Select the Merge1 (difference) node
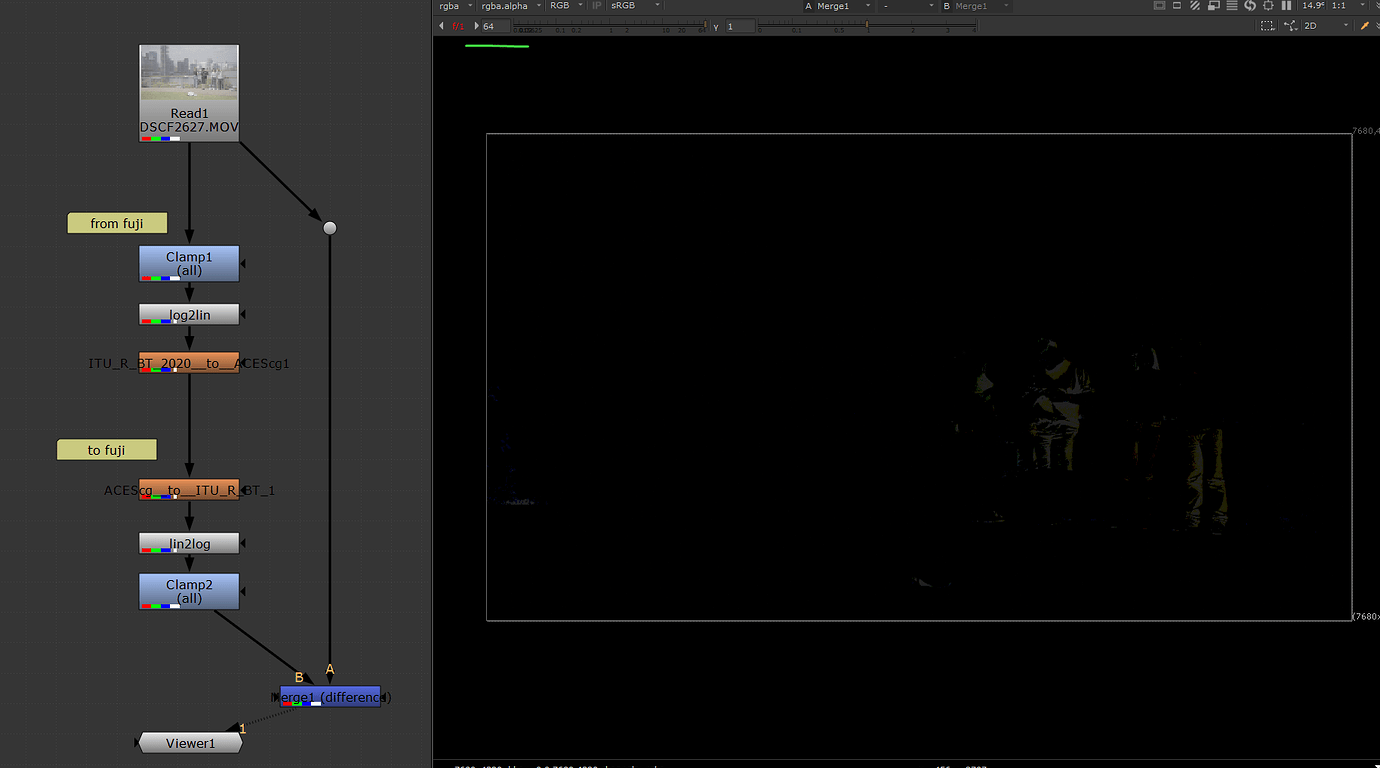Viewport: 1380px width, 768px height. coord(330,696)
